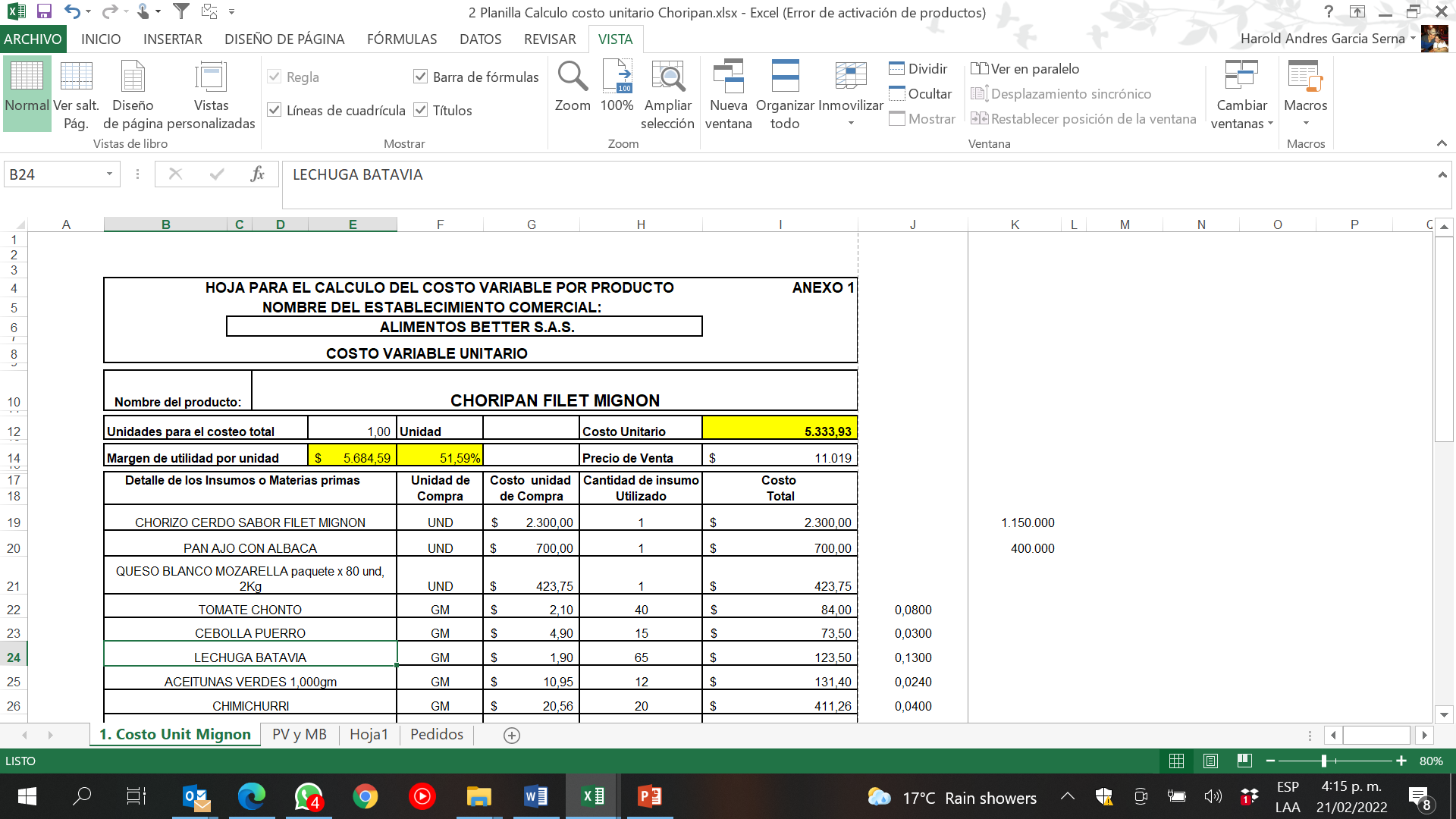Open the Undo history dropdown arrow
The height and width of the screenshot is (819, 1456).
pyautogui.click(x=89, y=11)
